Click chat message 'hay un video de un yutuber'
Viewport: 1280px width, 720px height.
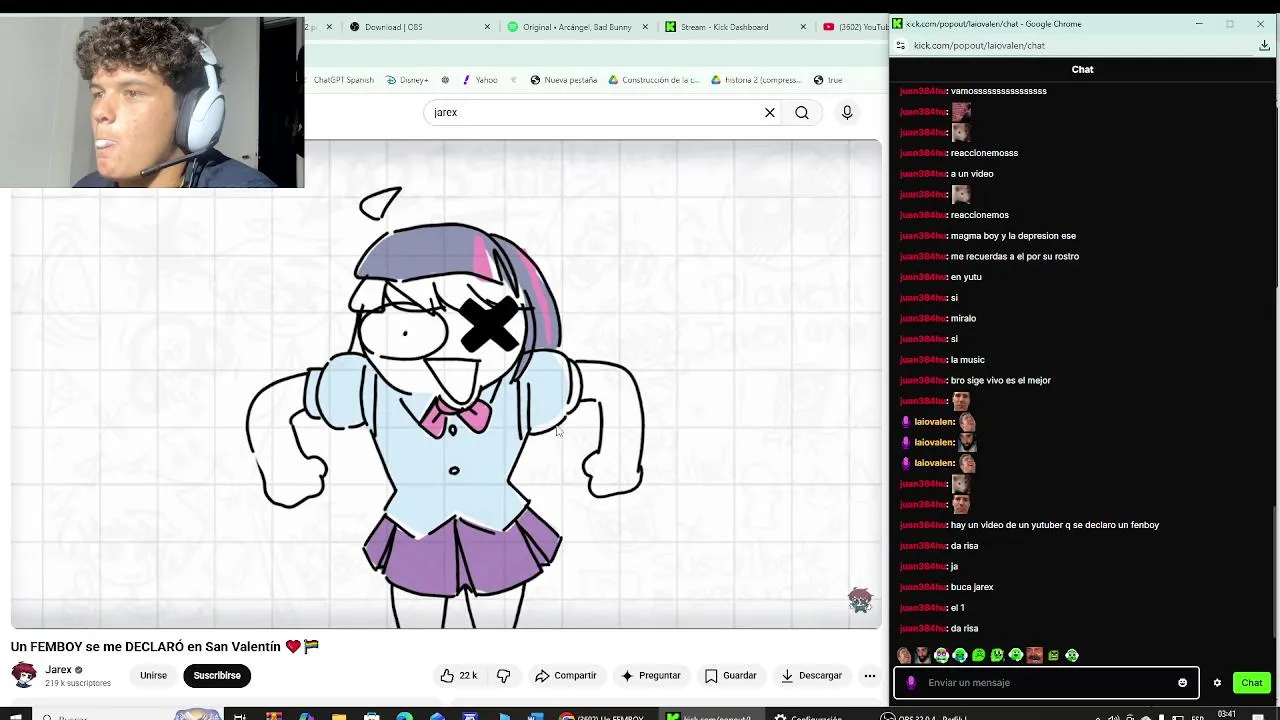pos(1055,525)
